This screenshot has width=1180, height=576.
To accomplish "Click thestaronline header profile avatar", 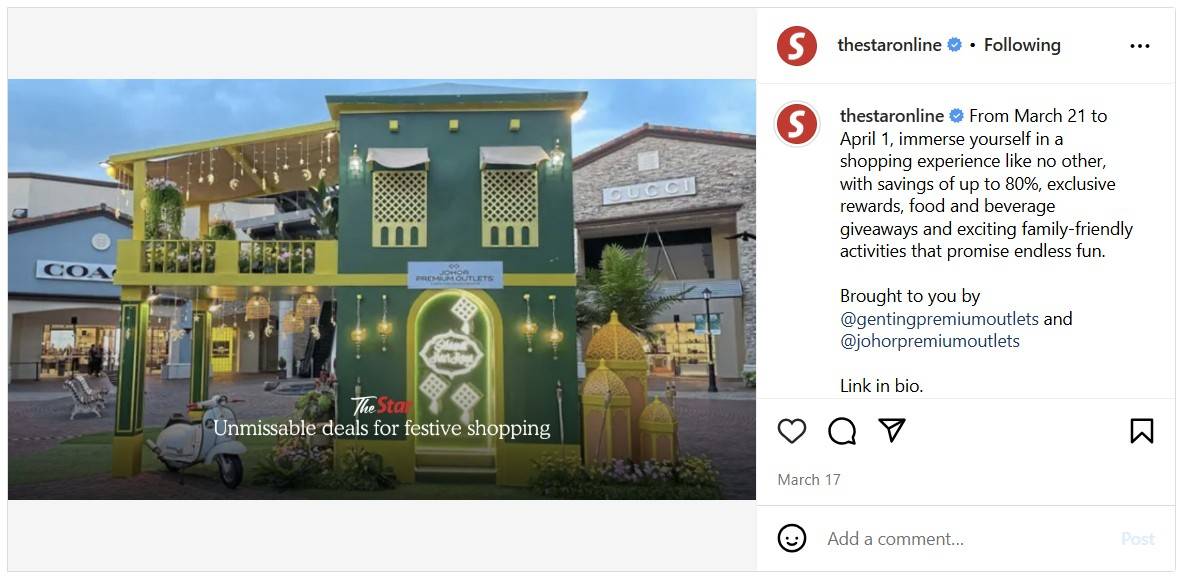I will [797, 46].
